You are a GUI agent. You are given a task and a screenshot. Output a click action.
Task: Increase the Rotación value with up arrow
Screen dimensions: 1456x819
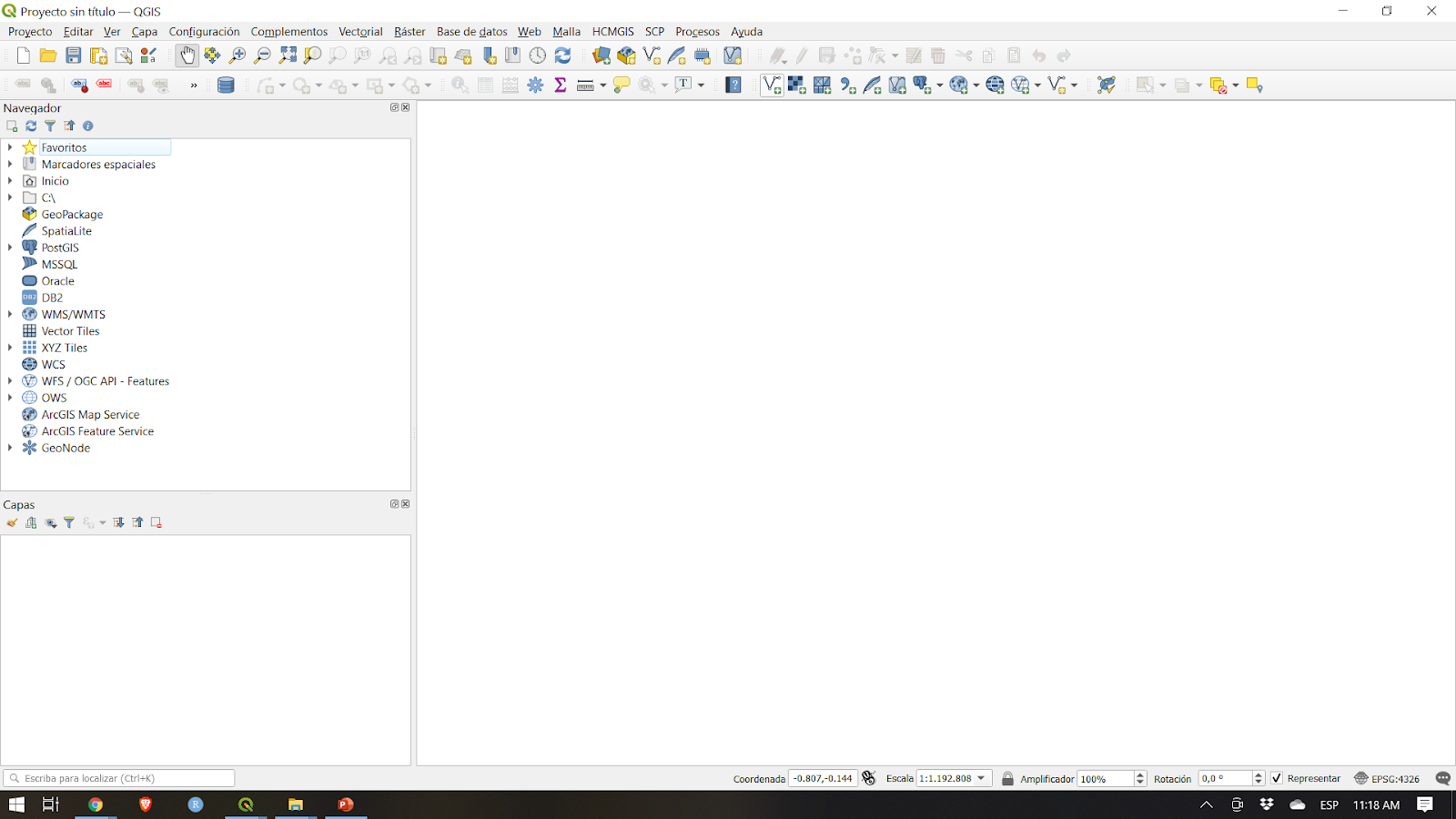click(1259, 774)
